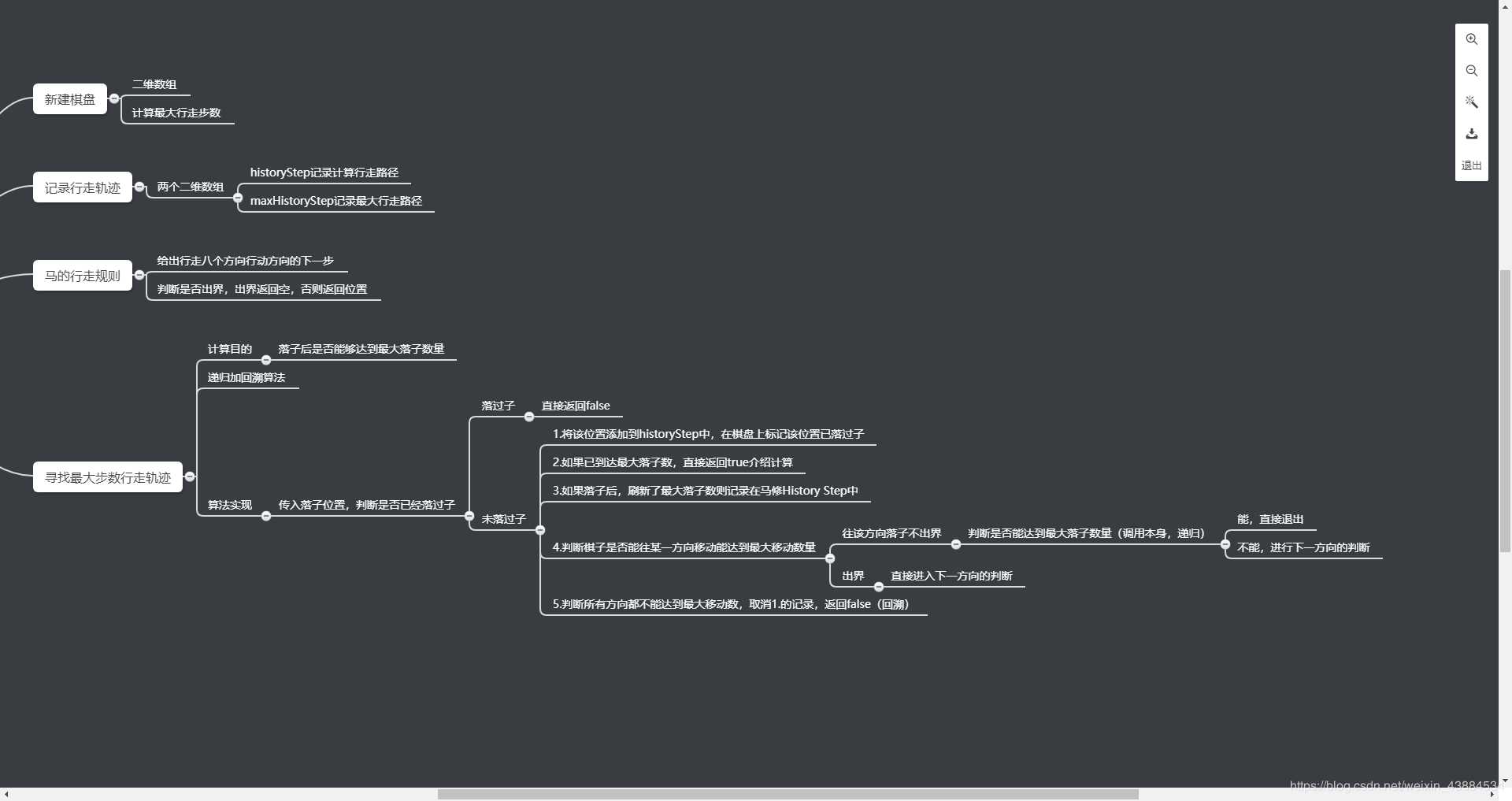Click the vertical scrollbar down arrow
The height and width of the screenshot is (801, 1512).
click(1505, 781)
